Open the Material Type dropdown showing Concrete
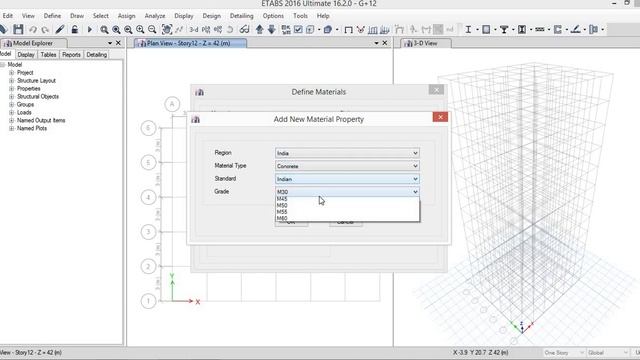This screenshot has width=640, height=360. (347, 166)
